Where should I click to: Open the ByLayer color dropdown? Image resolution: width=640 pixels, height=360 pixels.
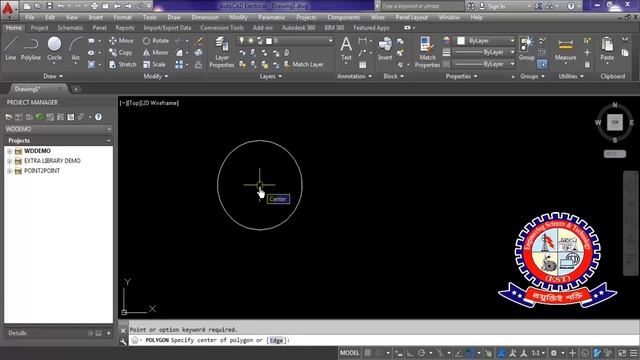(x=485, y=41)
